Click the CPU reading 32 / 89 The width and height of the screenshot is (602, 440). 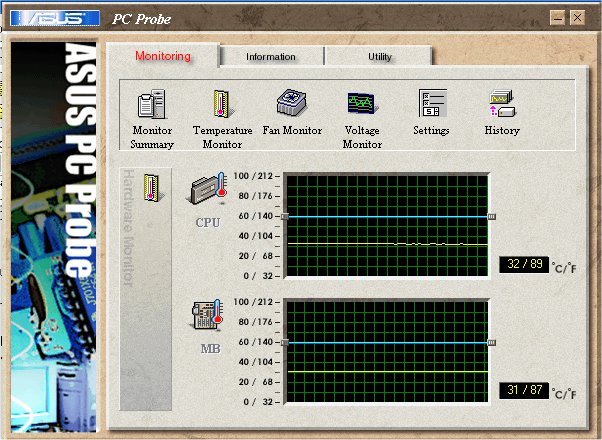pos(524,264)
